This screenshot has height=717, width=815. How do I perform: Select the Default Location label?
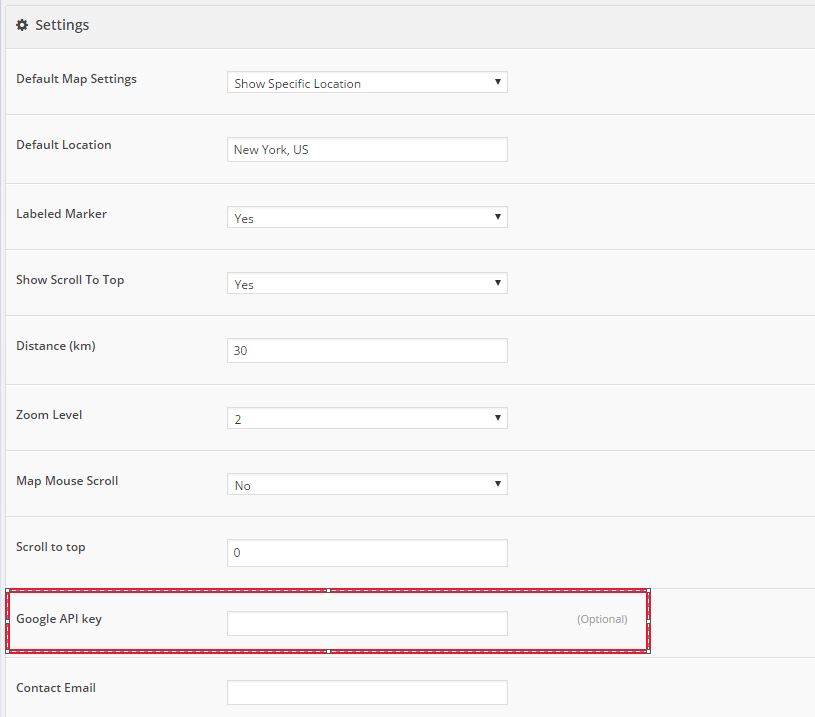[62, 143]
